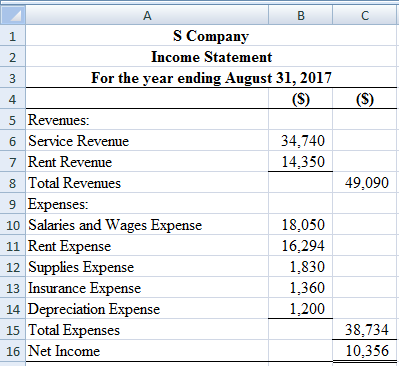Select the 49,090 total cell
This screenshot has height=366, width=399.
pos(365,183)
